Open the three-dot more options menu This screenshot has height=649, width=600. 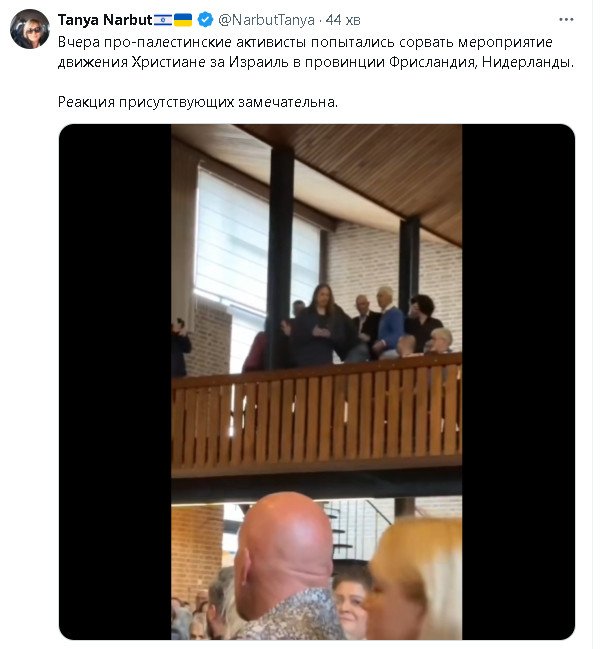(566, 19)
